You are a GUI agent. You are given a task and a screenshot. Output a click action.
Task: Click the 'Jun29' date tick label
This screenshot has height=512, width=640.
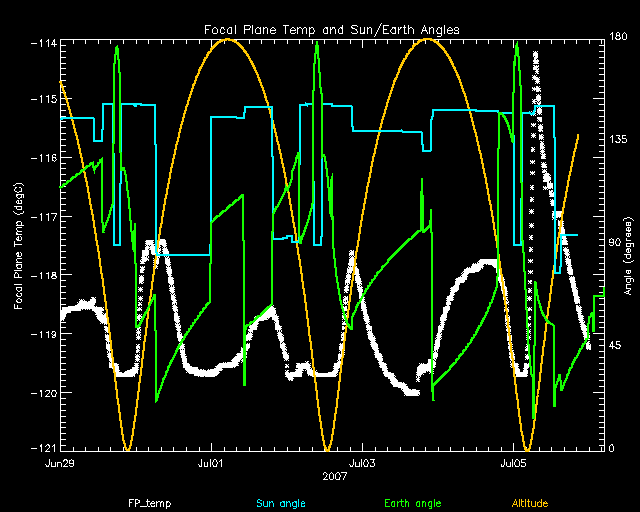[x=61, y=465]
